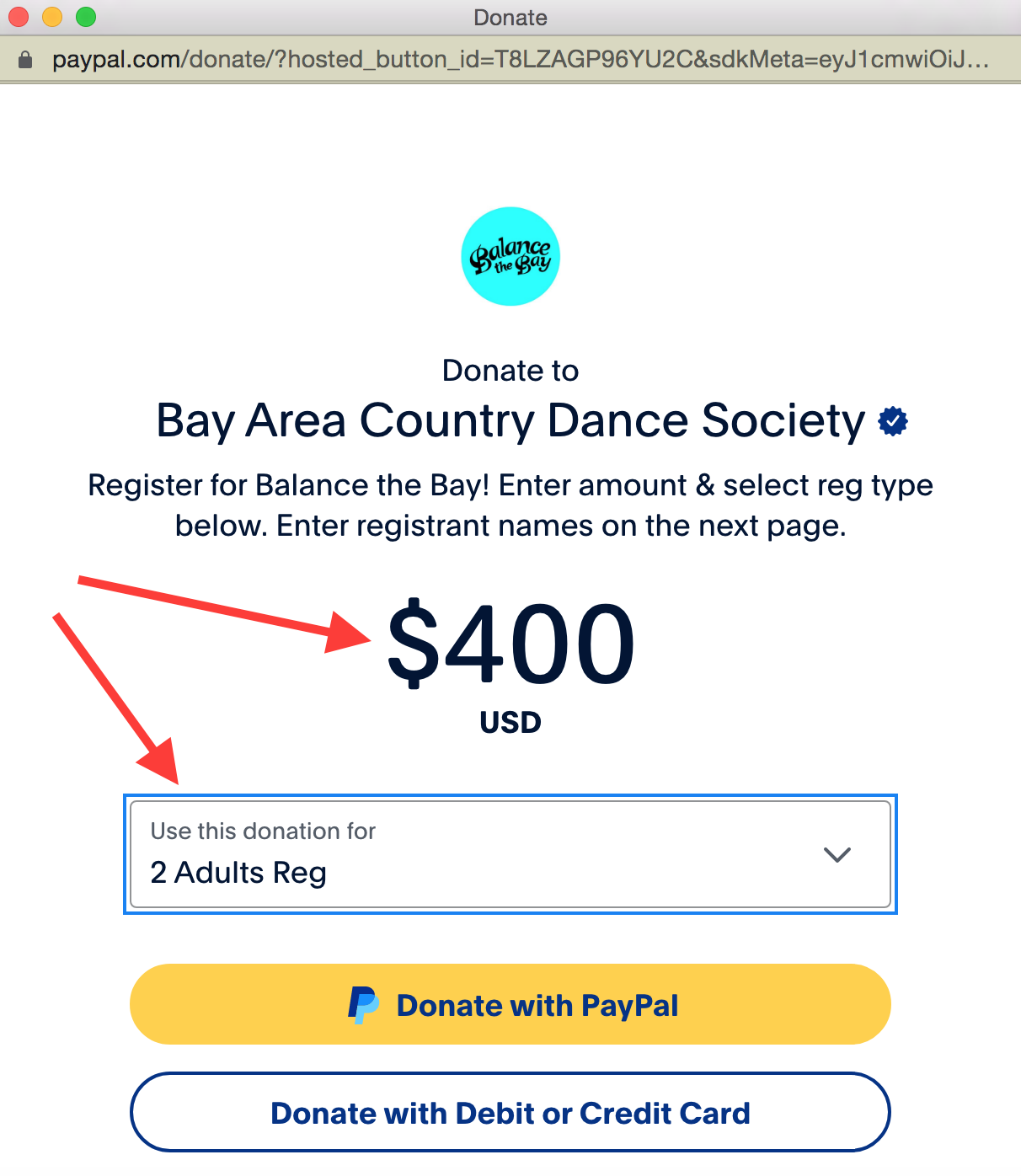1021x1176 pixels.
Task: Select the "2 Adults Reg" value
Action: click(x=238, y=873)
